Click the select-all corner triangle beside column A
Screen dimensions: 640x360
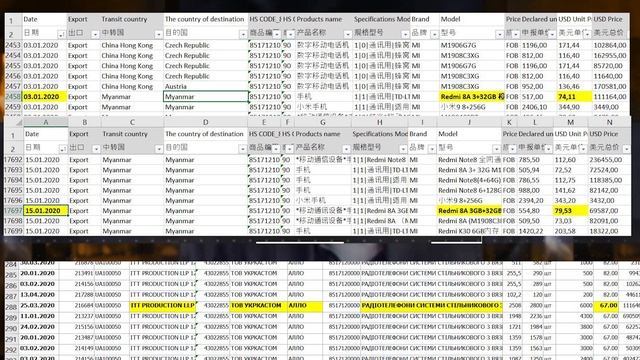(x=19, y=122)
